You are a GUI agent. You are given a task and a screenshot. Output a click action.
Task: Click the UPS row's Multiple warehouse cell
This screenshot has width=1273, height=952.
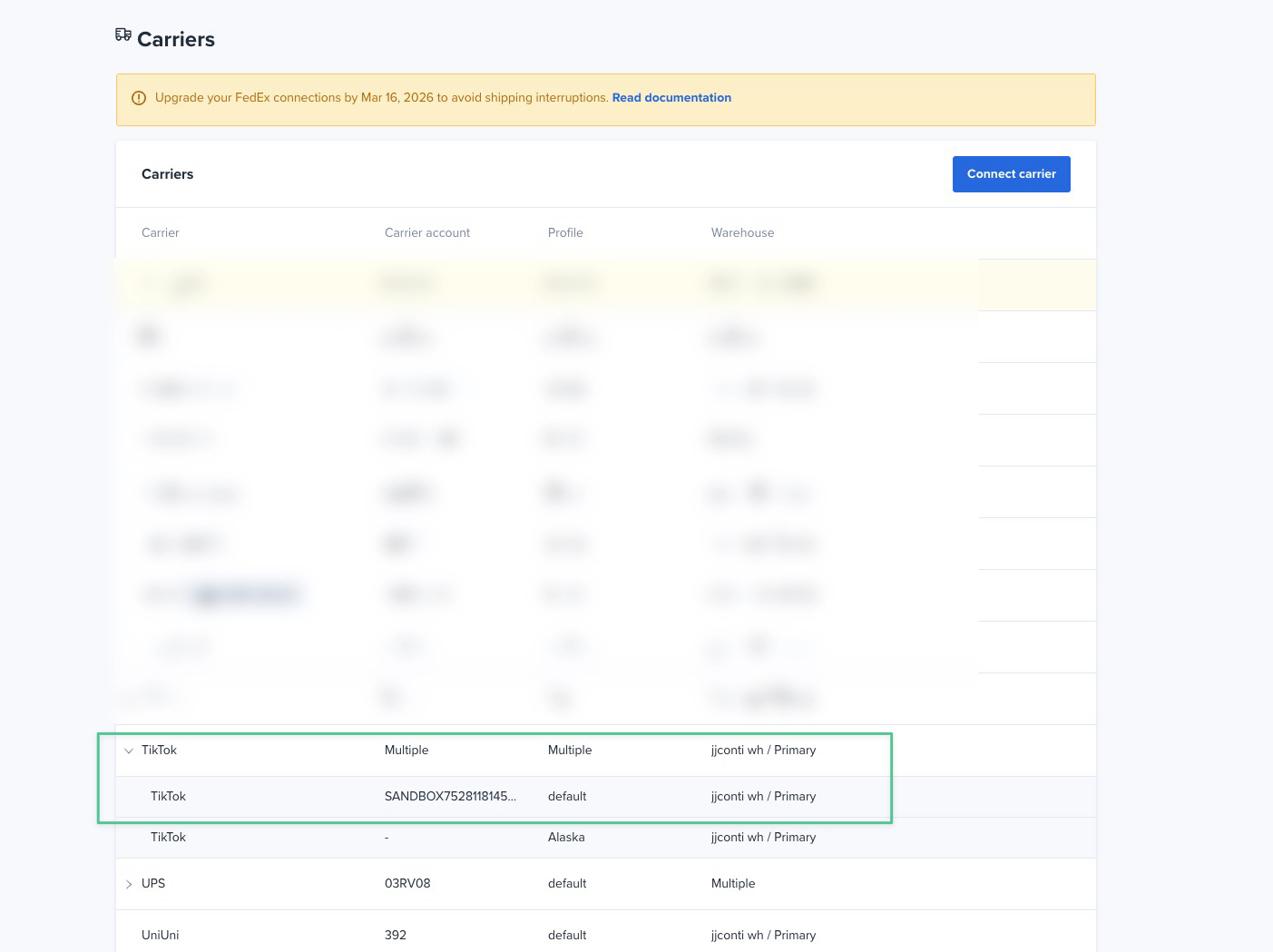click(733, 884)
